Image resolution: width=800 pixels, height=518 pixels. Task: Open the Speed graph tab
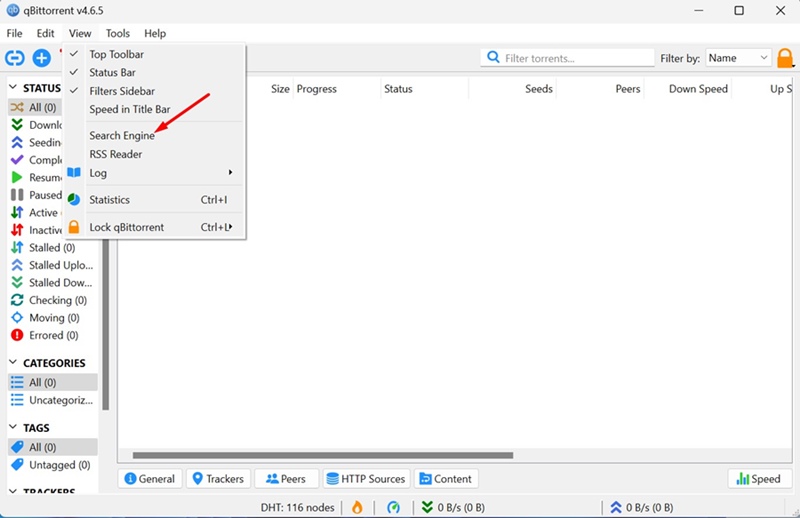(x=759, y=479)
